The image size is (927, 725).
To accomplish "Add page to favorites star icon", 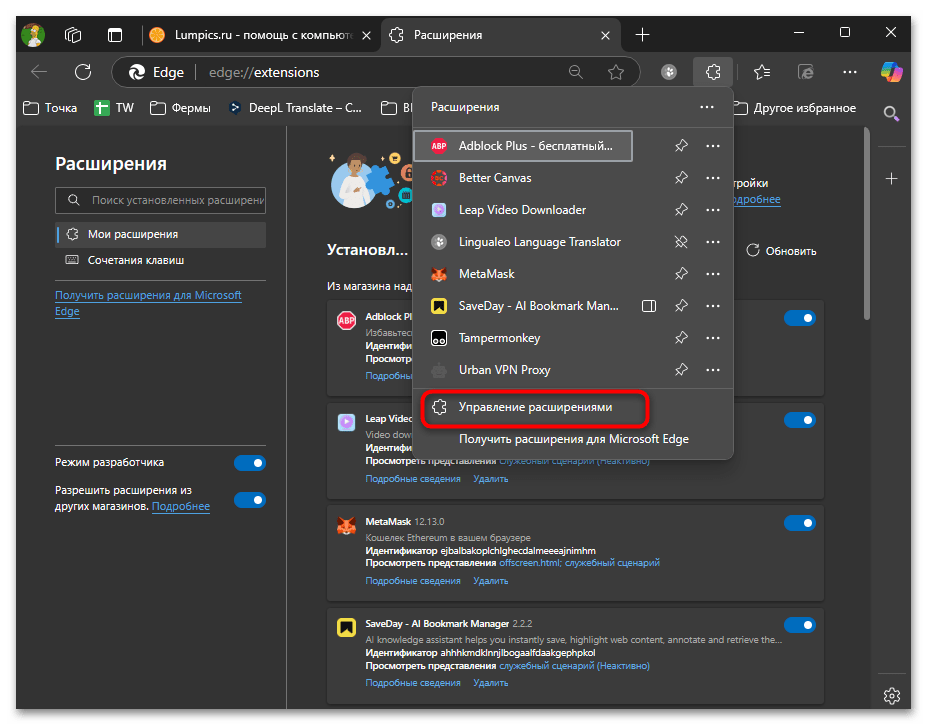I will click(x=616, y=72).
